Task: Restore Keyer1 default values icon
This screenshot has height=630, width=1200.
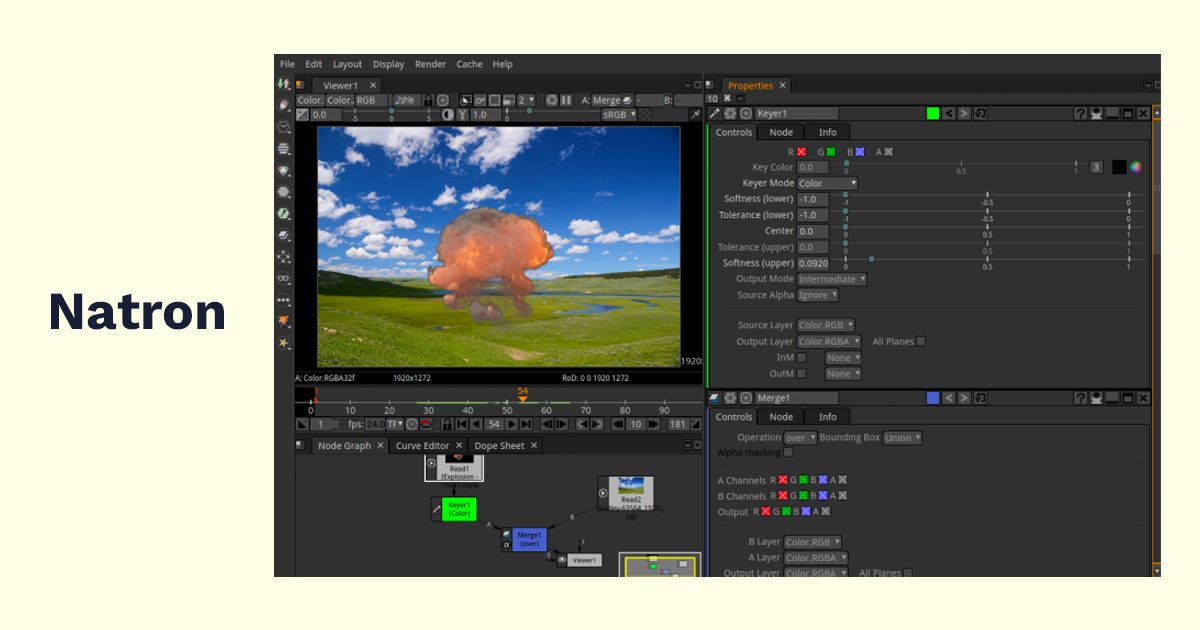Action: click(x=980, y=113)
